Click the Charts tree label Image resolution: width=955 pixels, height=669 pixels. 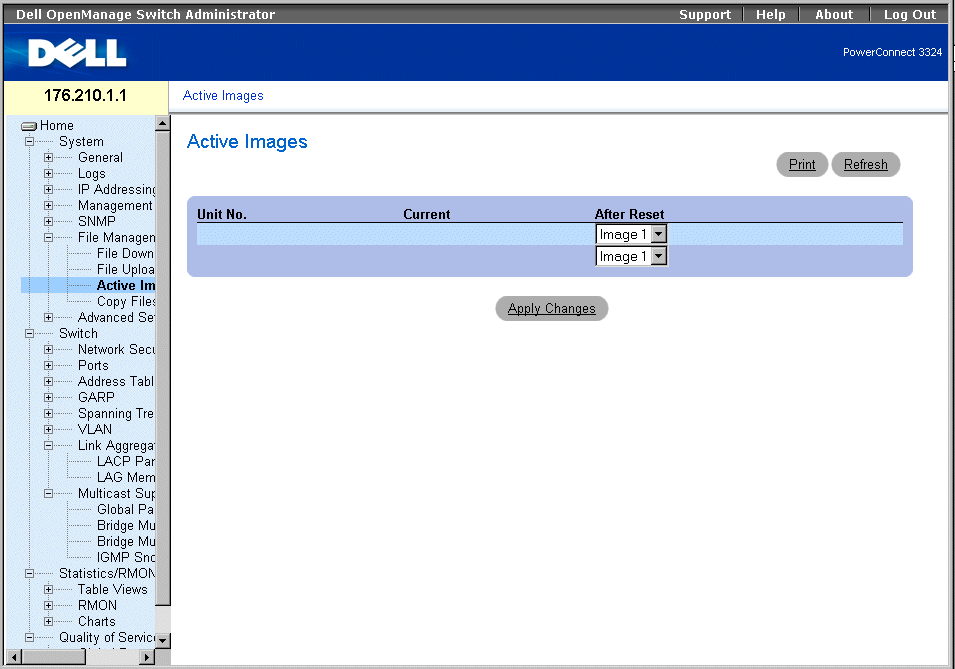coord(97,621)
